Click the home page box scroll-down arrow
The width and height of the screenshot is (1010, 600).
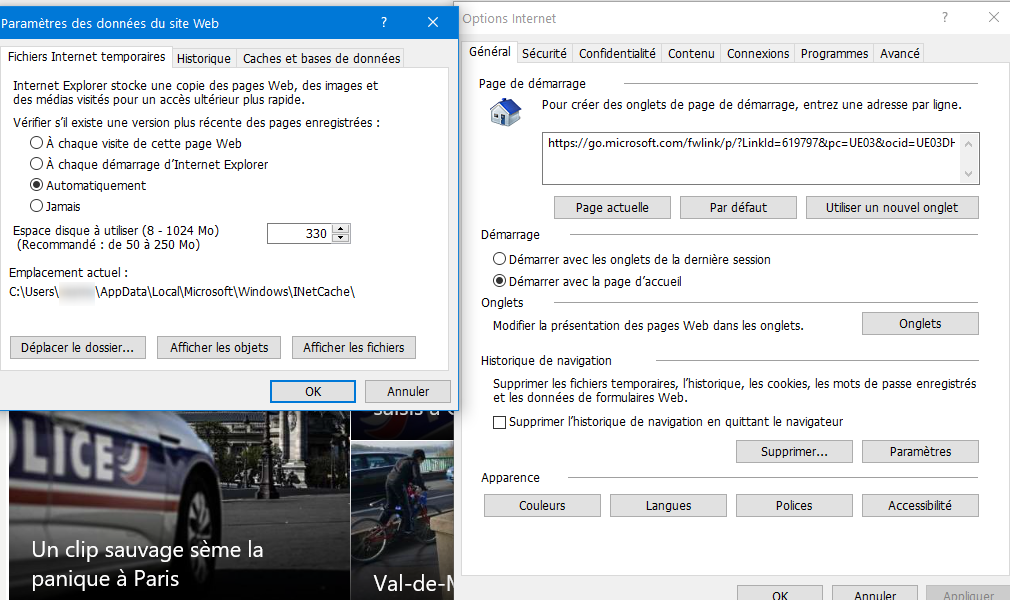click(968, 174)
